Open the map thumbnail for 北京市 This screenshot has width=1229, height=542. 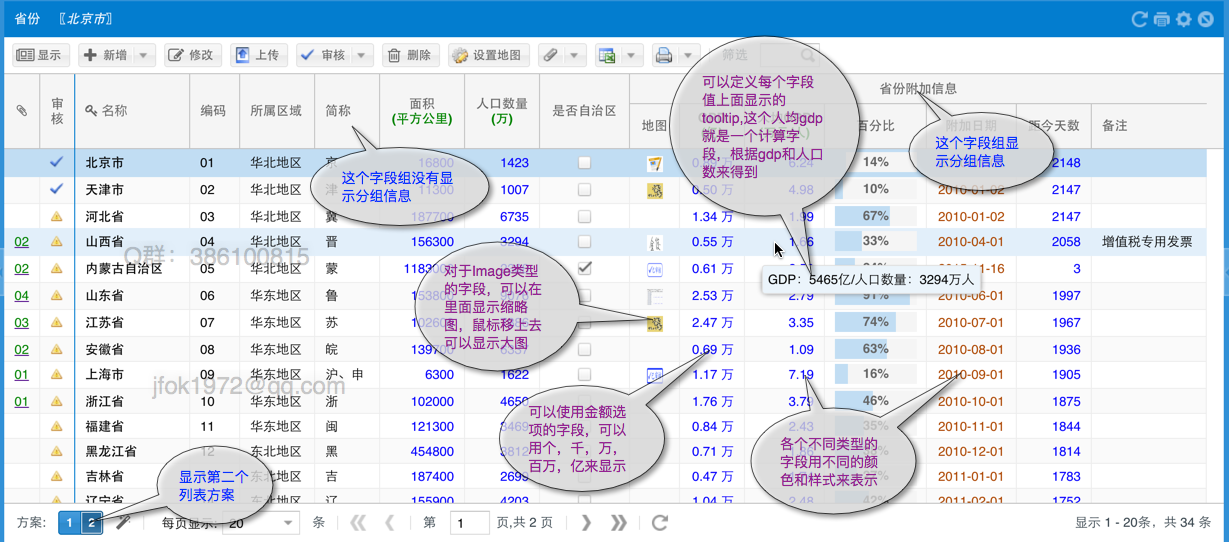(x=656, y=163)
